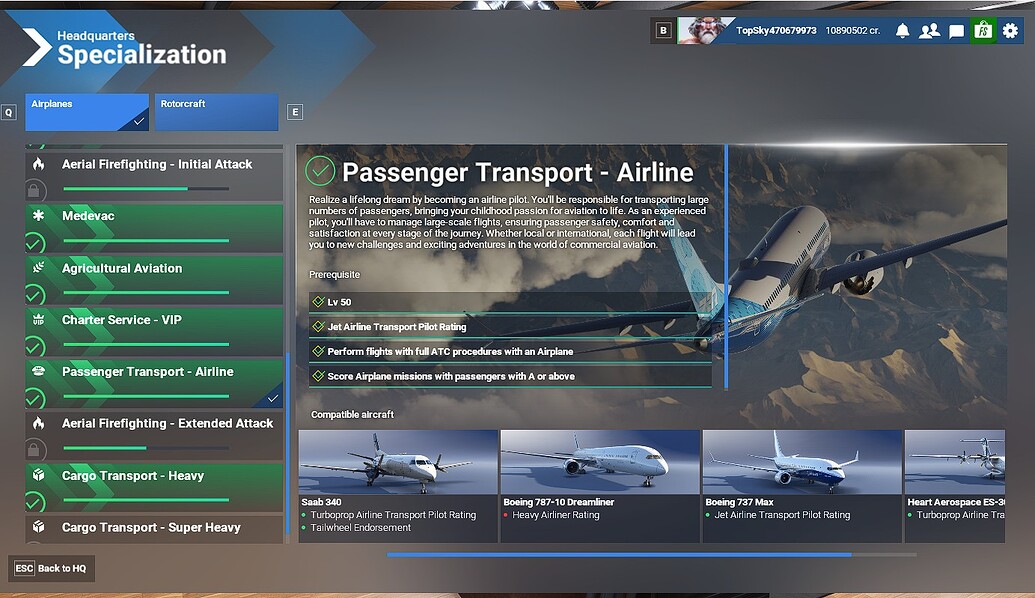Click the Agricultural Aviation completed checkmark

34,294
